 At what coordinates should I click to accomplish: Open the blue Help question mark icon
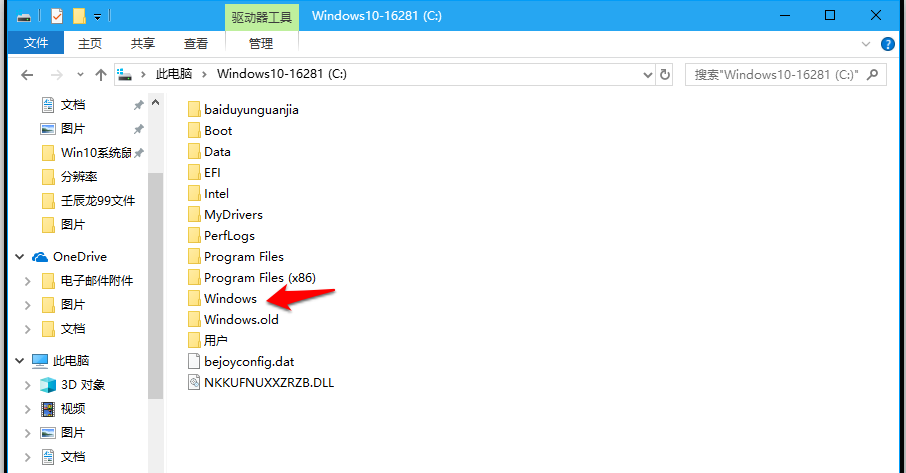pyautogui.click(x=888, y=44)
